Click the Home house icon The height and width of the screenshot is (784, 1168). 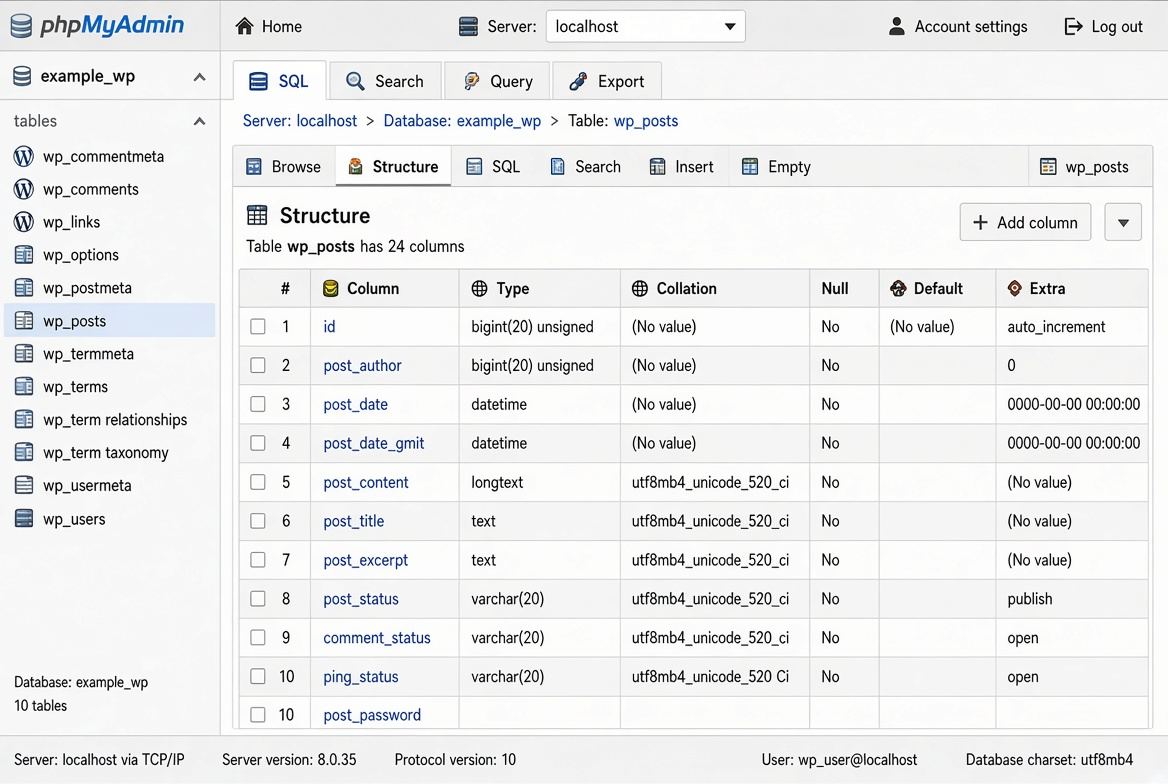click(x=244, y=26)
